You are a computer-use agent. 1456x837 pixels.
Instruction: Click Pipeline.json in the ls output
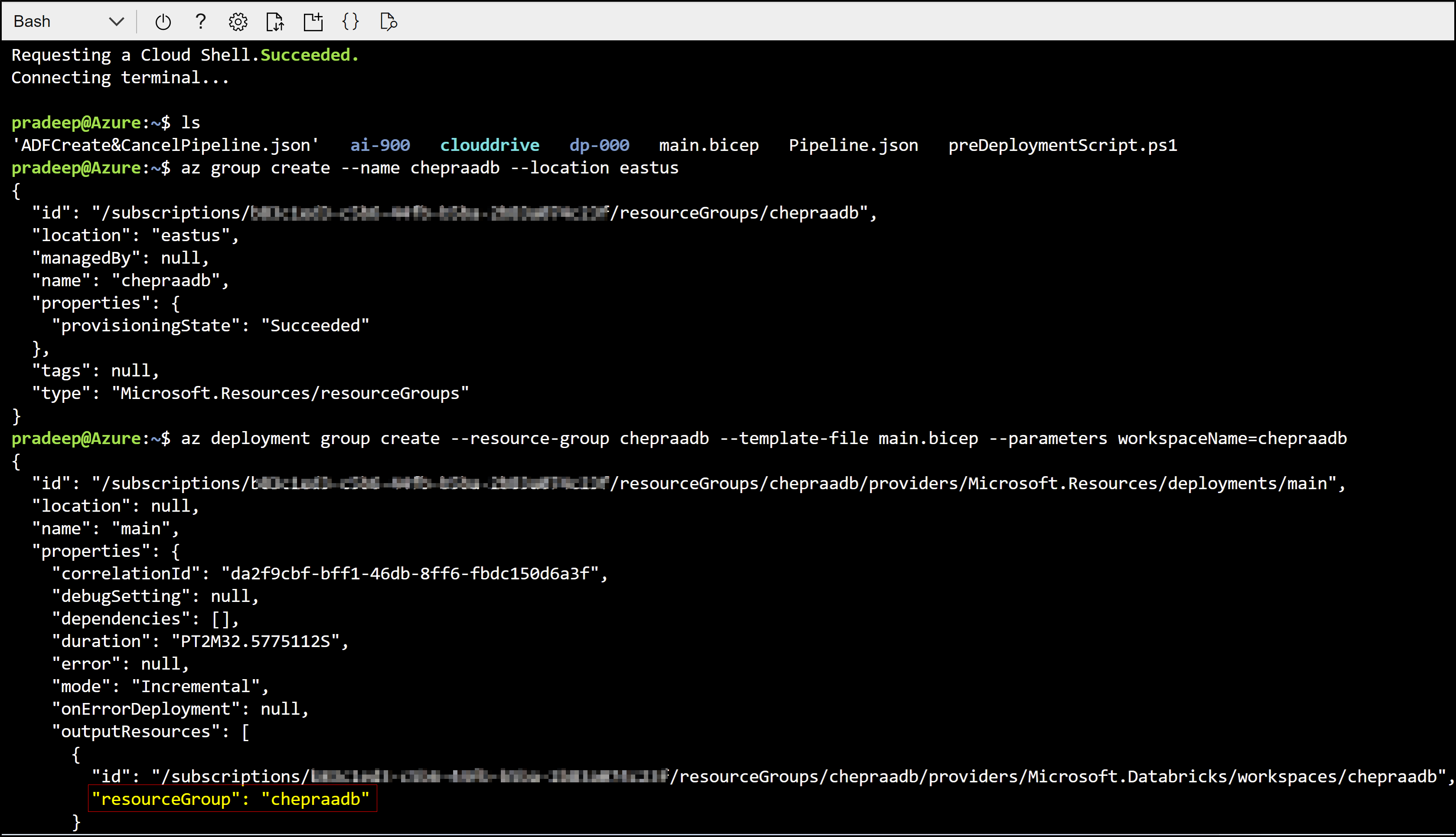click(x=853, y=145)
